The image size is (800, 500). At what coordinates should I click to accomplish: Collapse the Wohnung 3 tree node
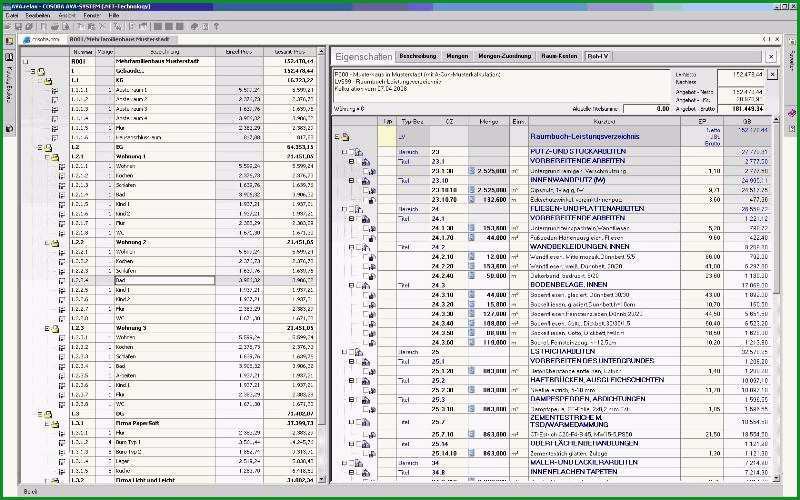pyautogui.click(x=47, y=329)
